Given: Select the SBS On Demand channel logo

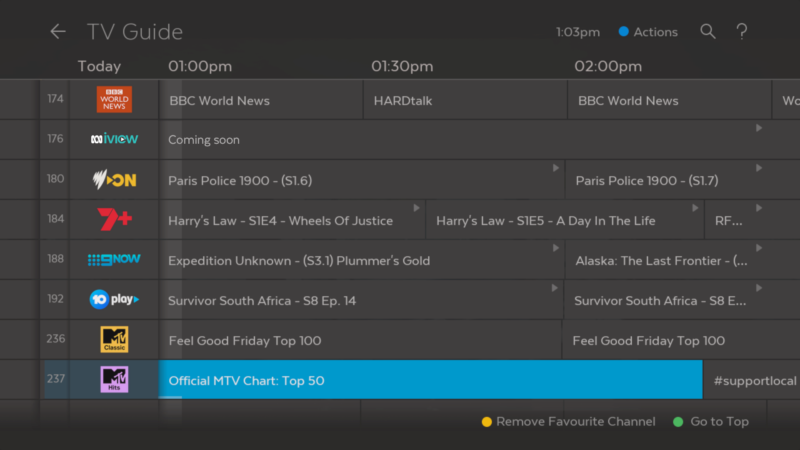Looking at the screenshot, I should point(114,180).
